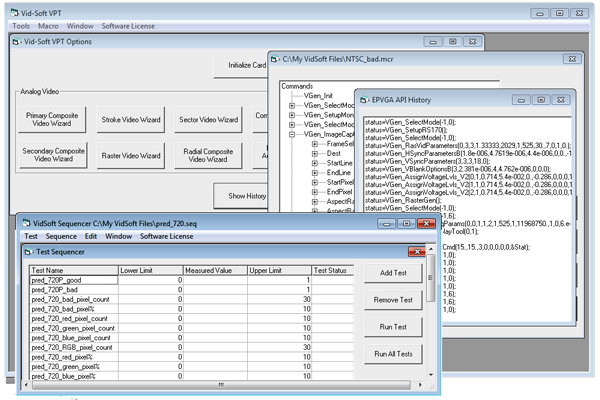Click VidSoft Sequencer title bar icon

click(26, 223)
